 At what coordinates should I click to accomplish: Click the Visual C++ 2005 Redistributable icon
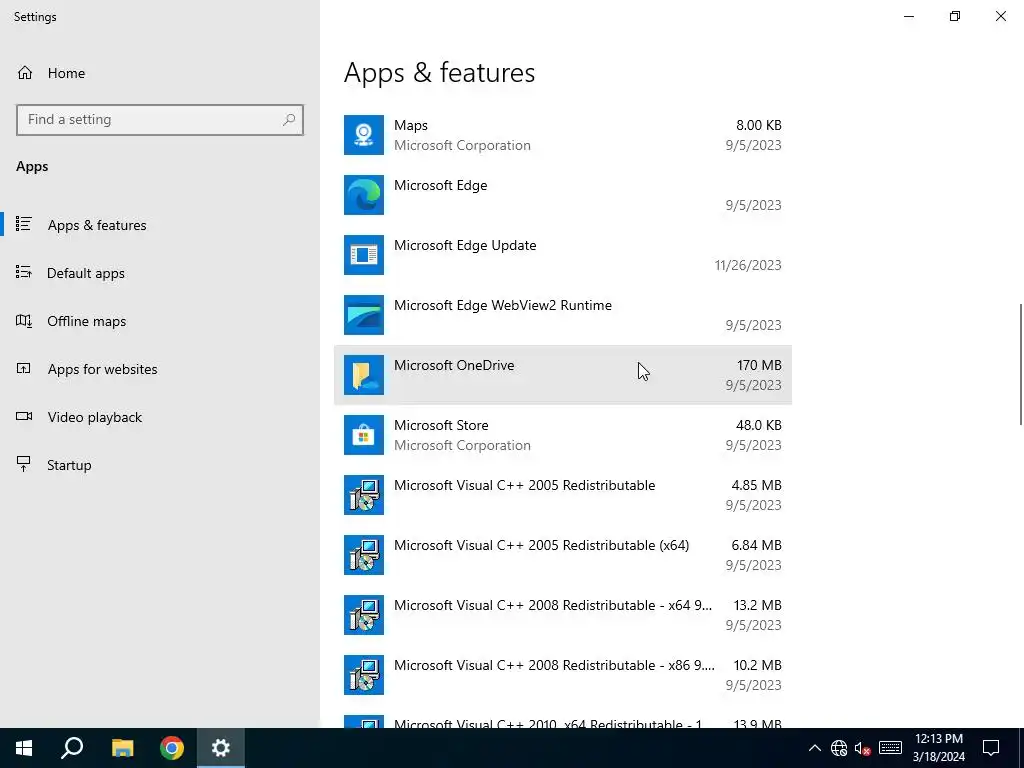[364, 496]
